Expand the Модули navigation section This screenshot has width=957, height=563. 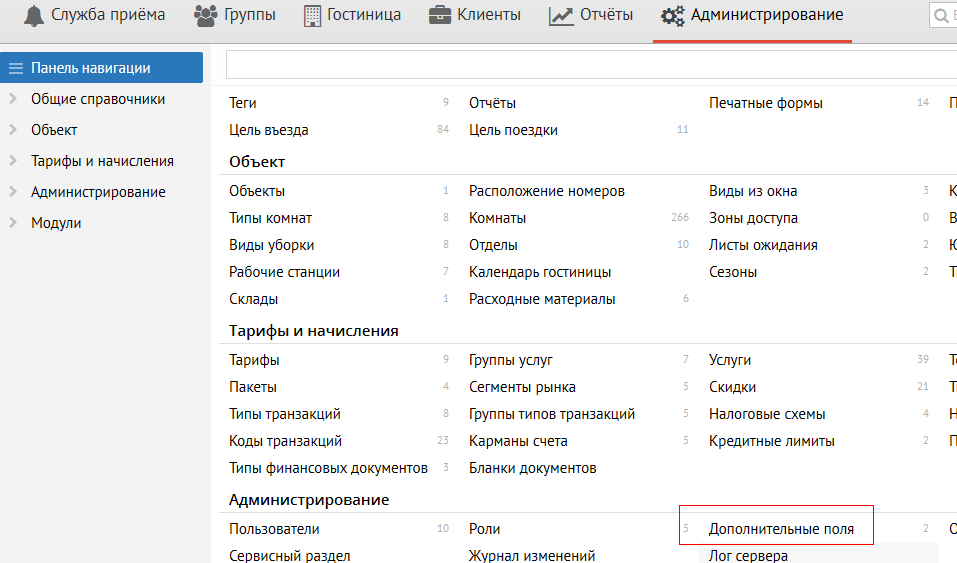[13, 223]
